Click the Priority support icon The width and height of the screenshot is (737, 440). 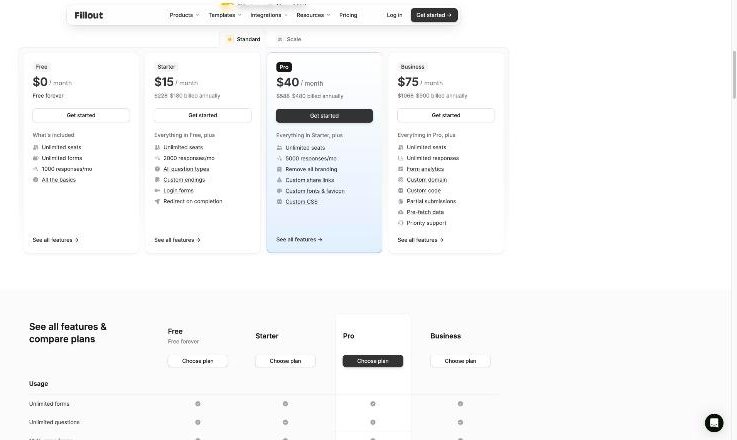[x=400, y=223]
